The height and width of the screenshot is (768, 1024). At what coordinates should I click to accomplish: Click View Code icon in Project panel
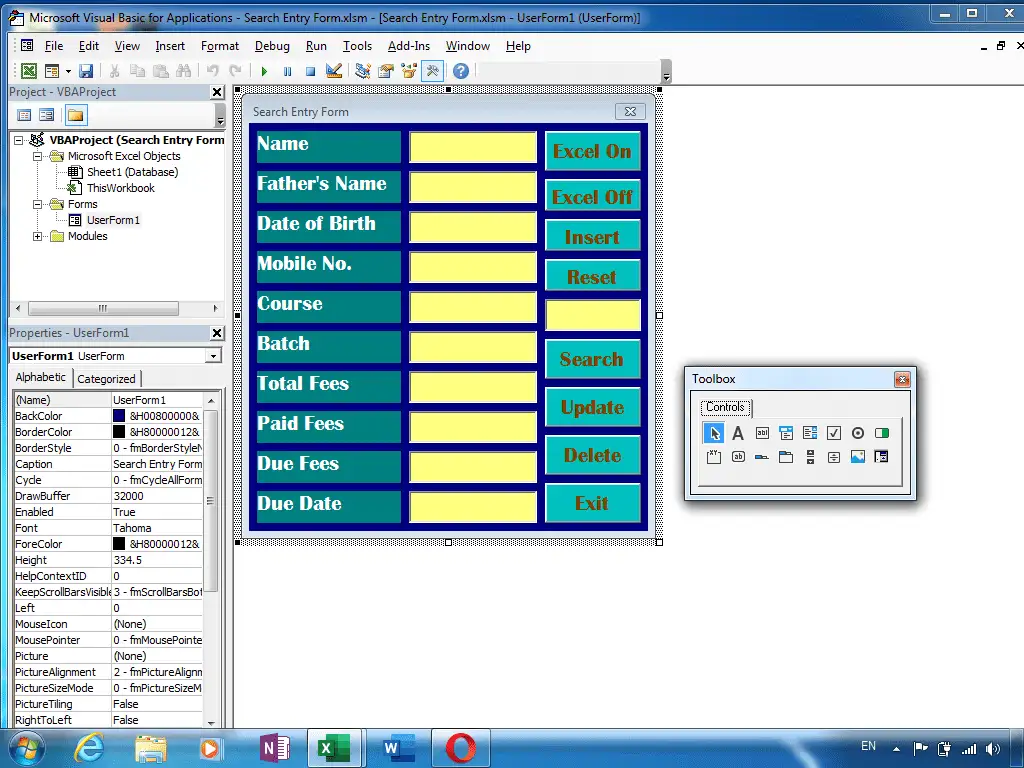tap(24, 116)
